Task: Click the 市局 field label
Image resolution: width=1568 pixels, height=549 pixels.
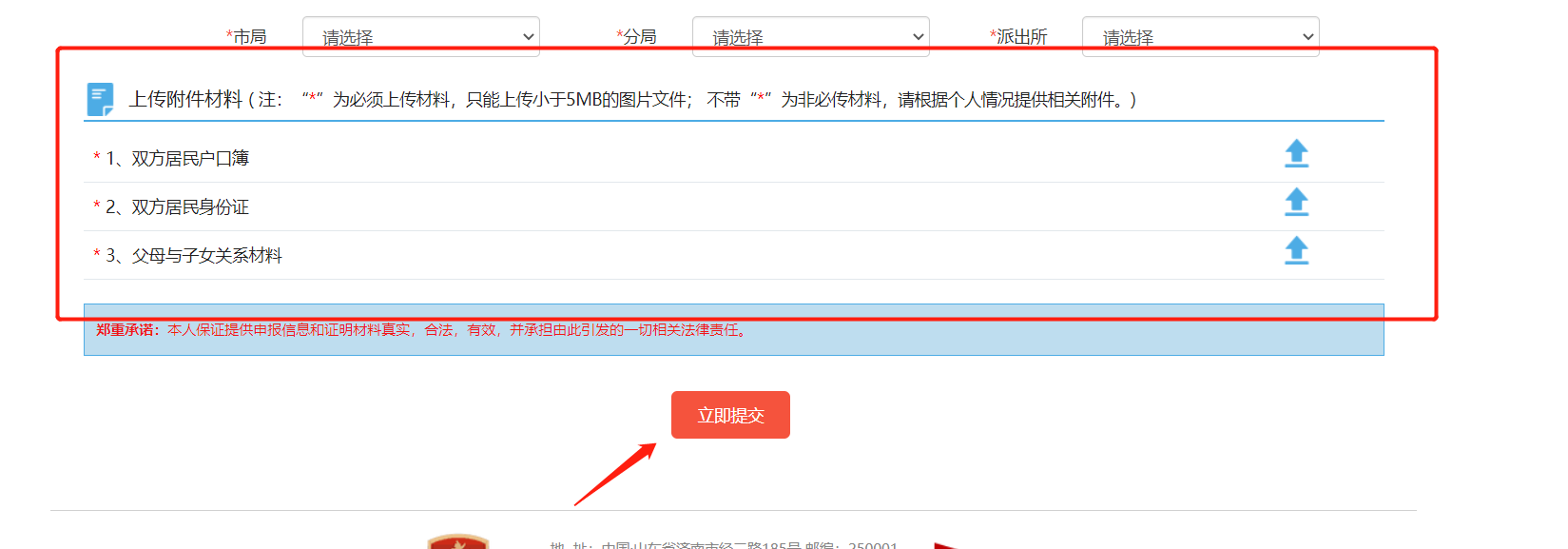Action: (x=246, y=36)
